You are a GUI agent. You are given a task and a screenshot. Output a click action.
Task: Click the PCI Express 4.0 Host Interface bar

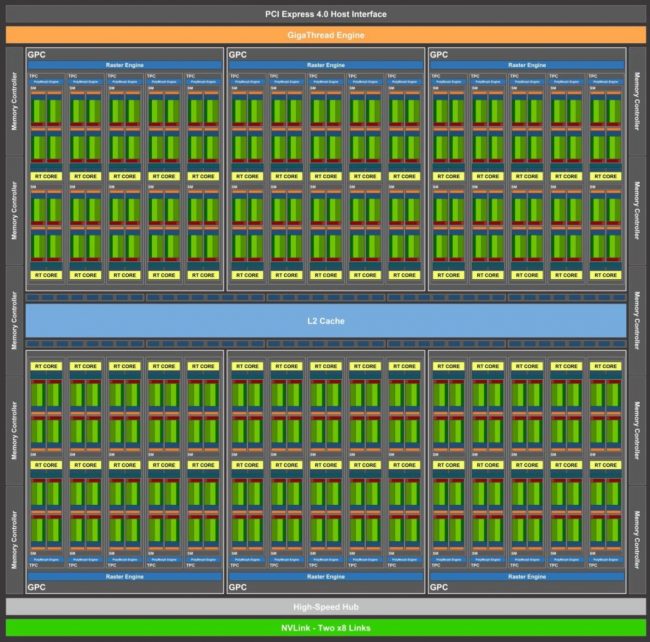[x=325, y=15]
